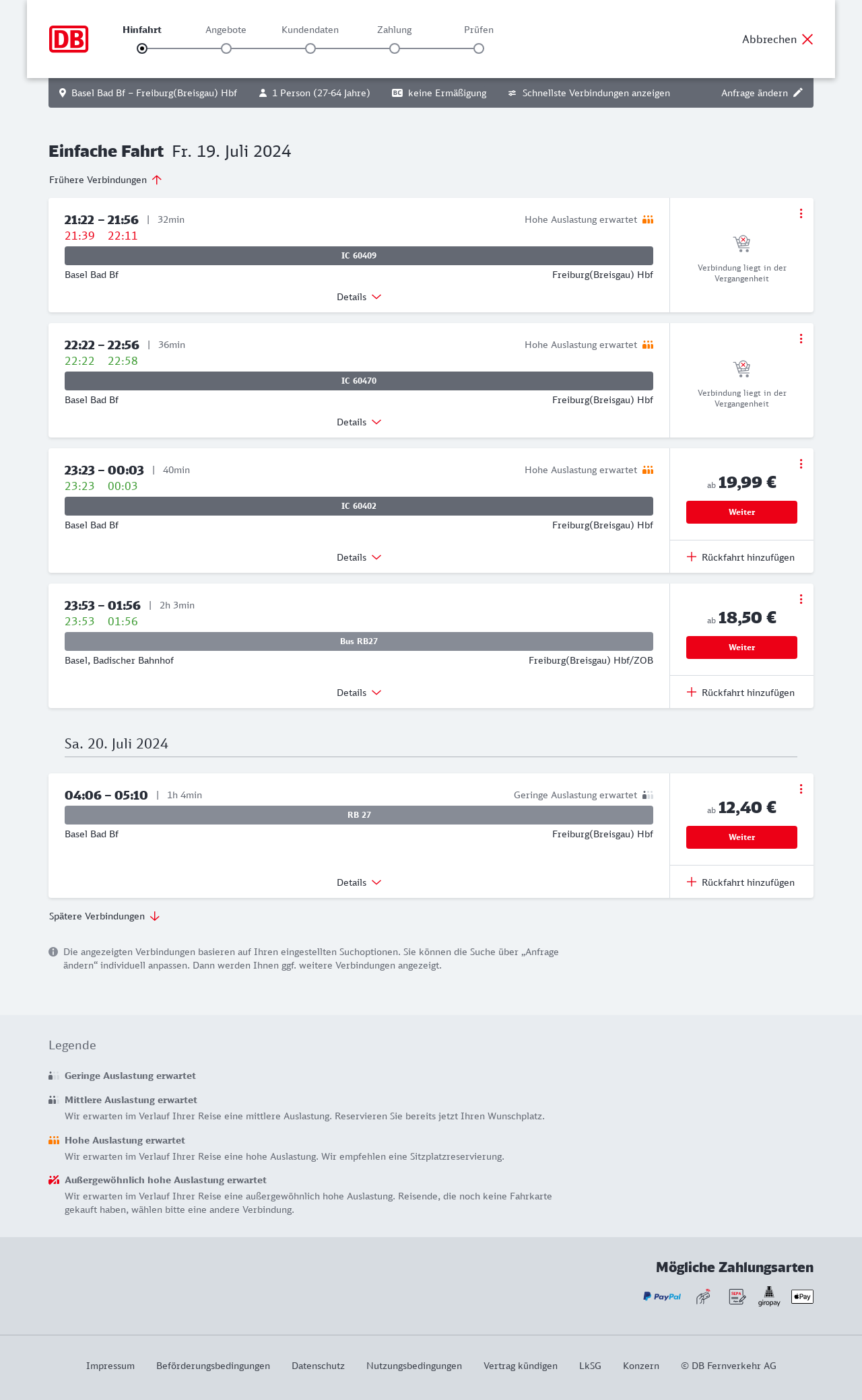The image size is (862, 1400).
Task: Click the up arrow for earlier connections
Action: pyautogui.click(x=157, y=180)
